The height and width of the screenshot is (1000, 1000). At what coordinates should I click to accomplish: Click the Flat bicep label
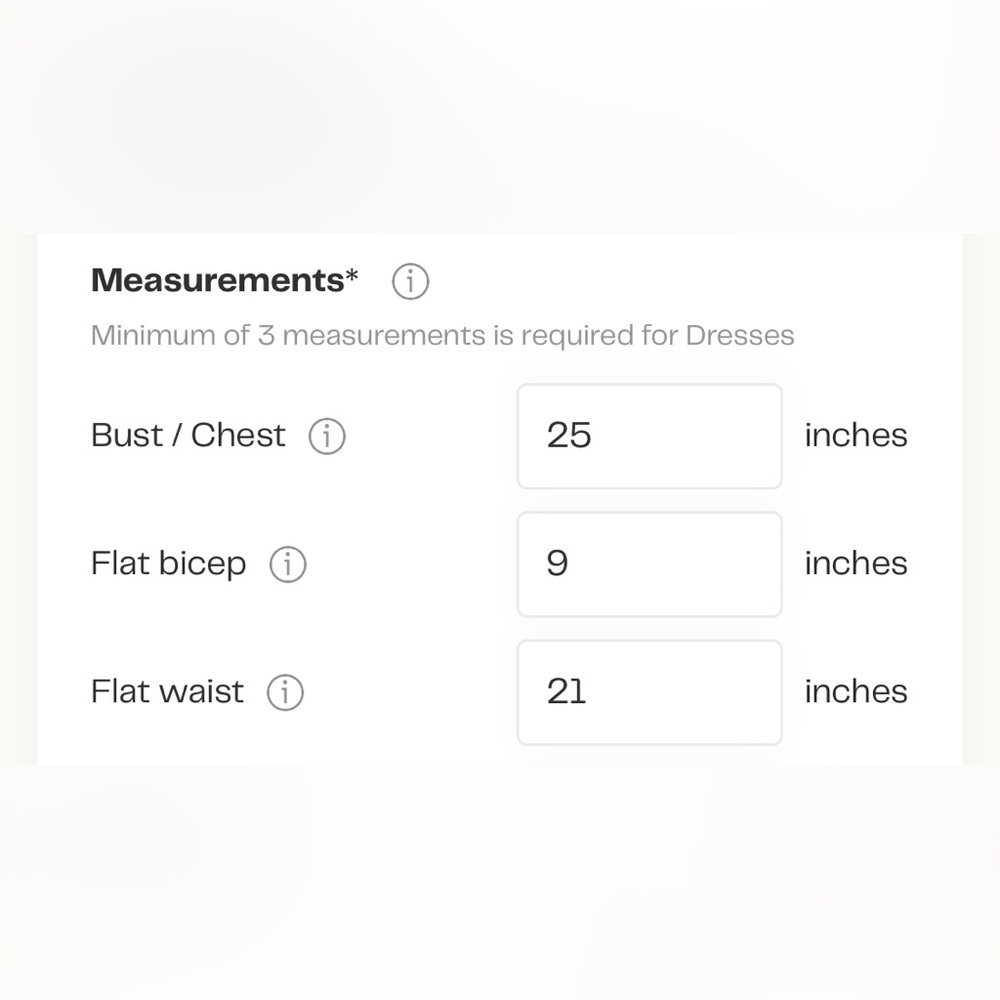pos(168,564)
